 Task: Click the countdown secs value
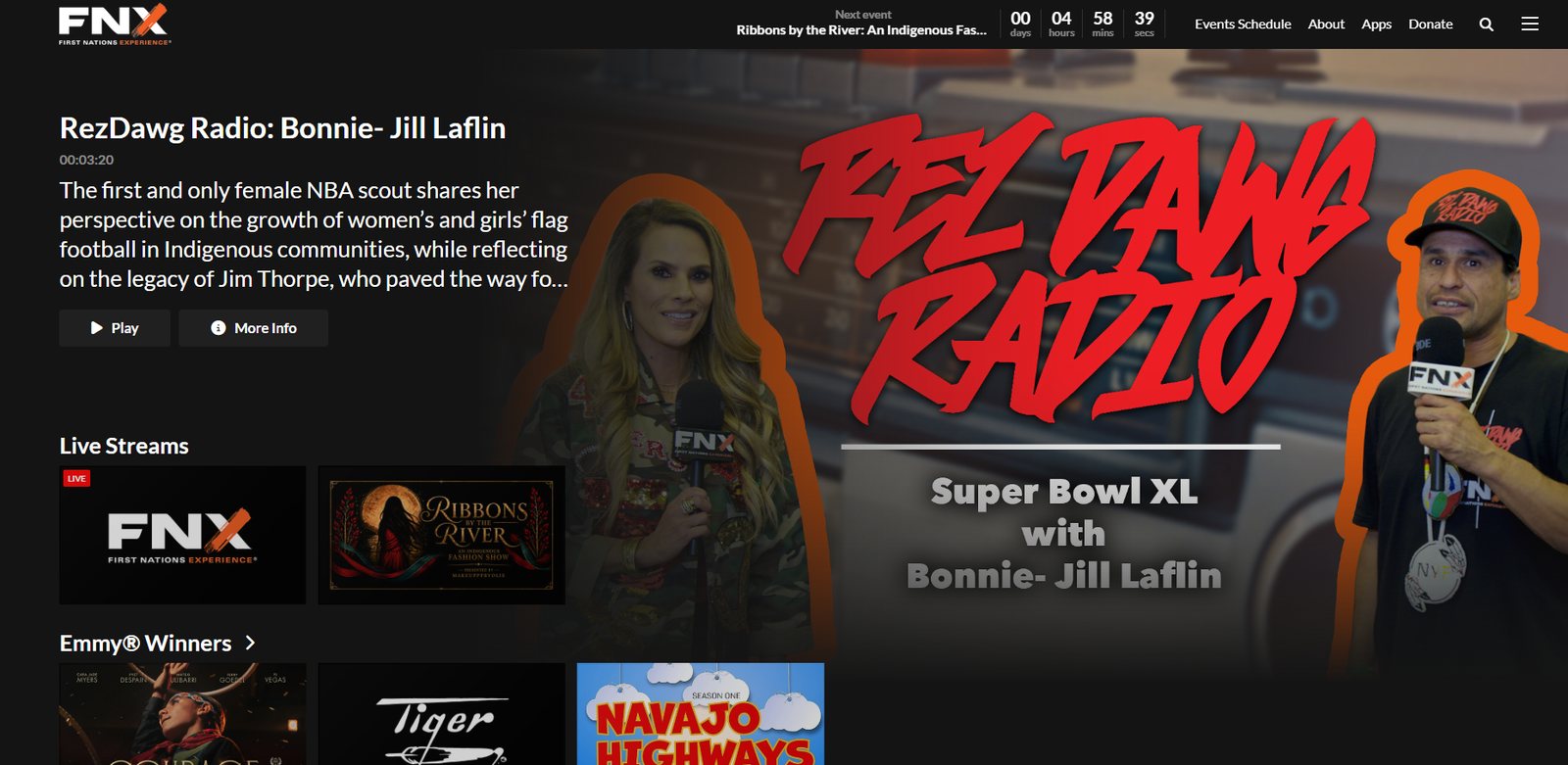click(x=1145, y=19)
